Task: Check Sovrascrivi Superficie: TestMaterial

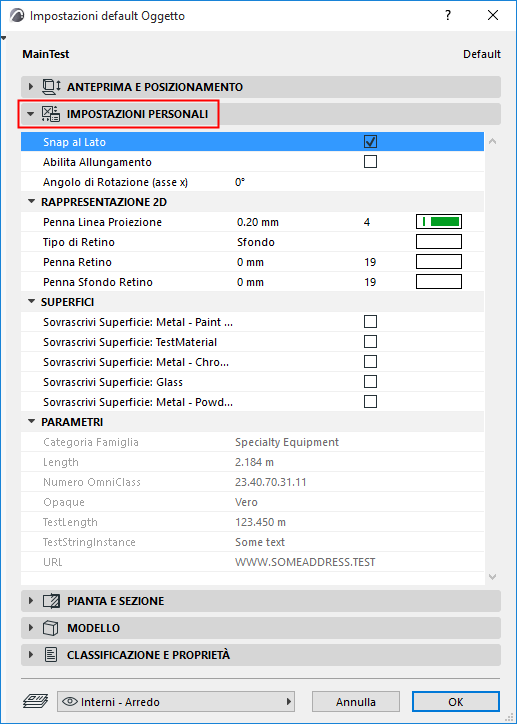Action: coord(370,342)
